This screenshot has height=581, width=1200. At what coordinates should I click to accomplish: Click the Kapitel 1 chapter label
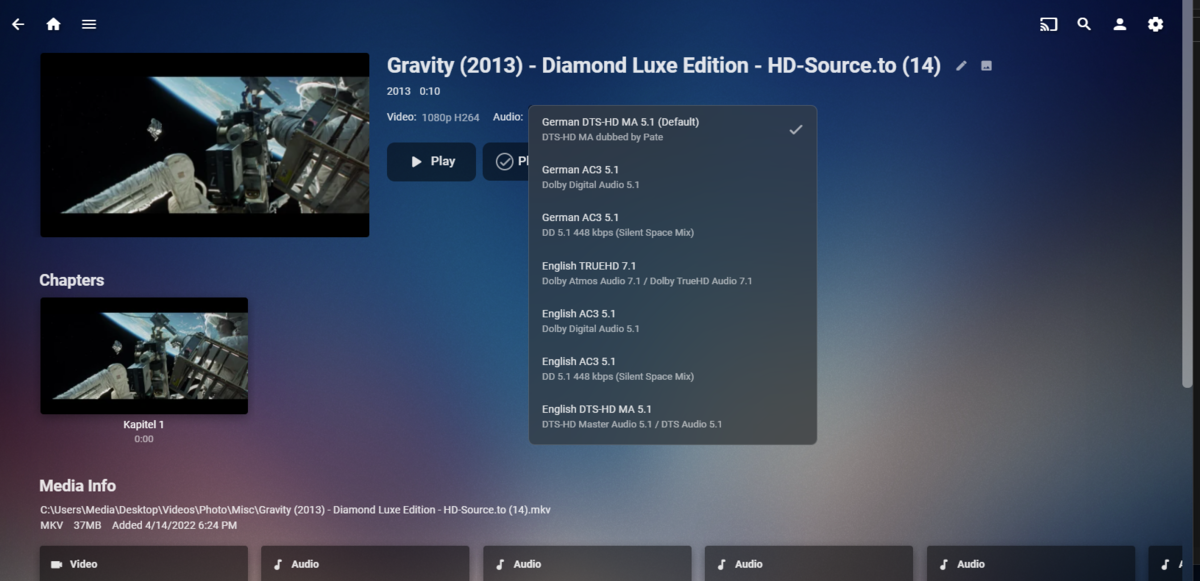[144, 425]
